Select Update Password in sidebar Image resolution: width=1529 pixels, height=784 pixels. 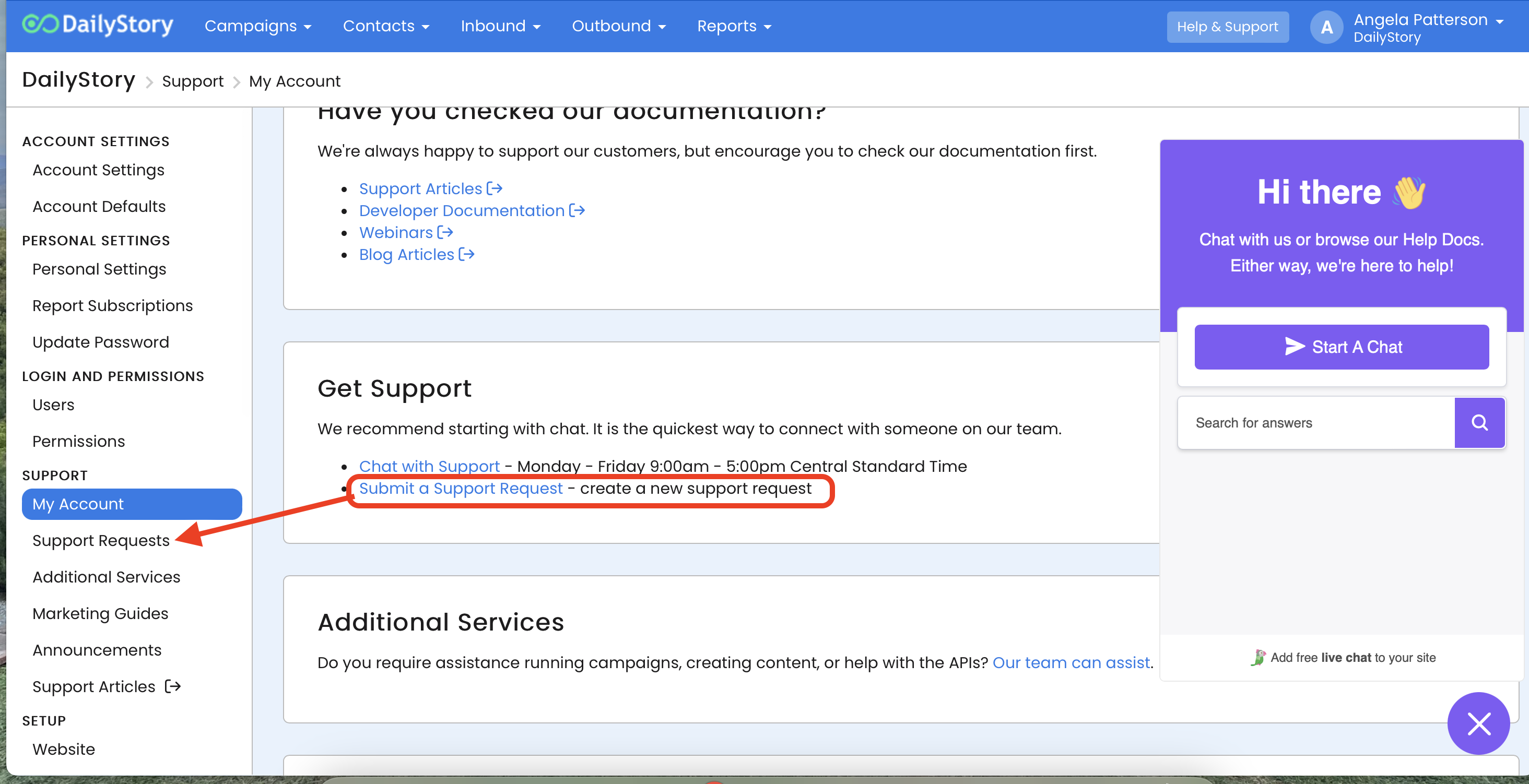[x=100, y=342]
